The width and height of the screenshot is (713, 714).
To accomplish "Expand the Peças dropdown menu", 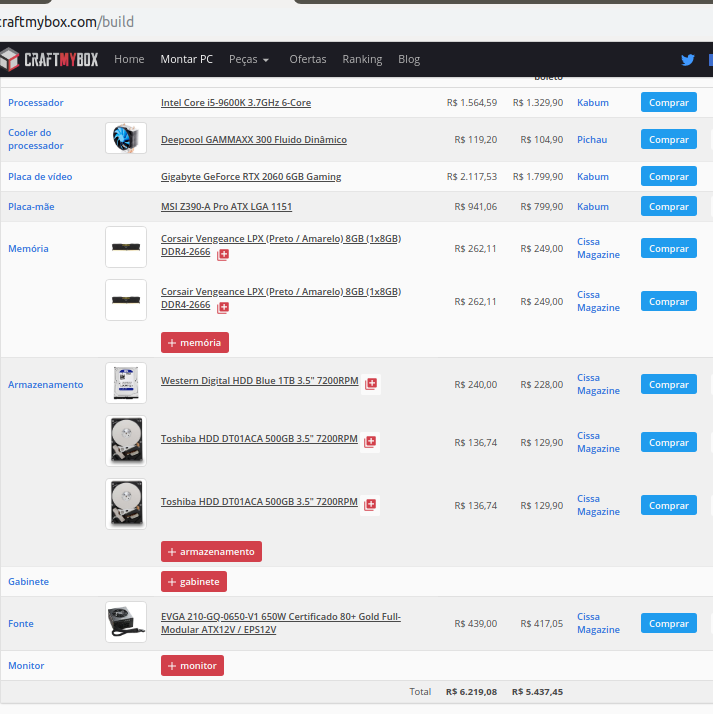I will click(249, 59).
